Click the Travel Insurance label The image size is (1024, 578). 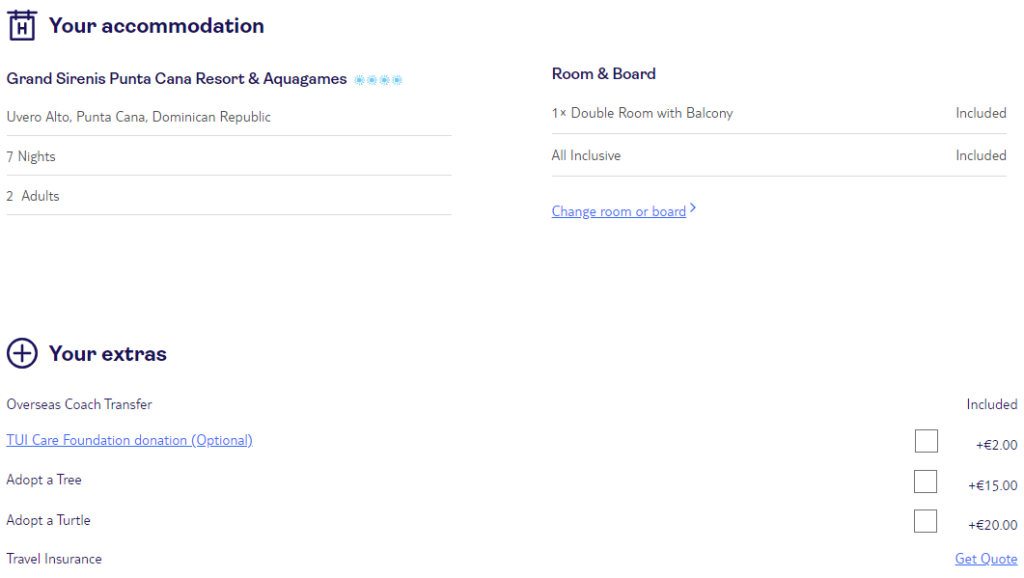[x=54, y=559]
